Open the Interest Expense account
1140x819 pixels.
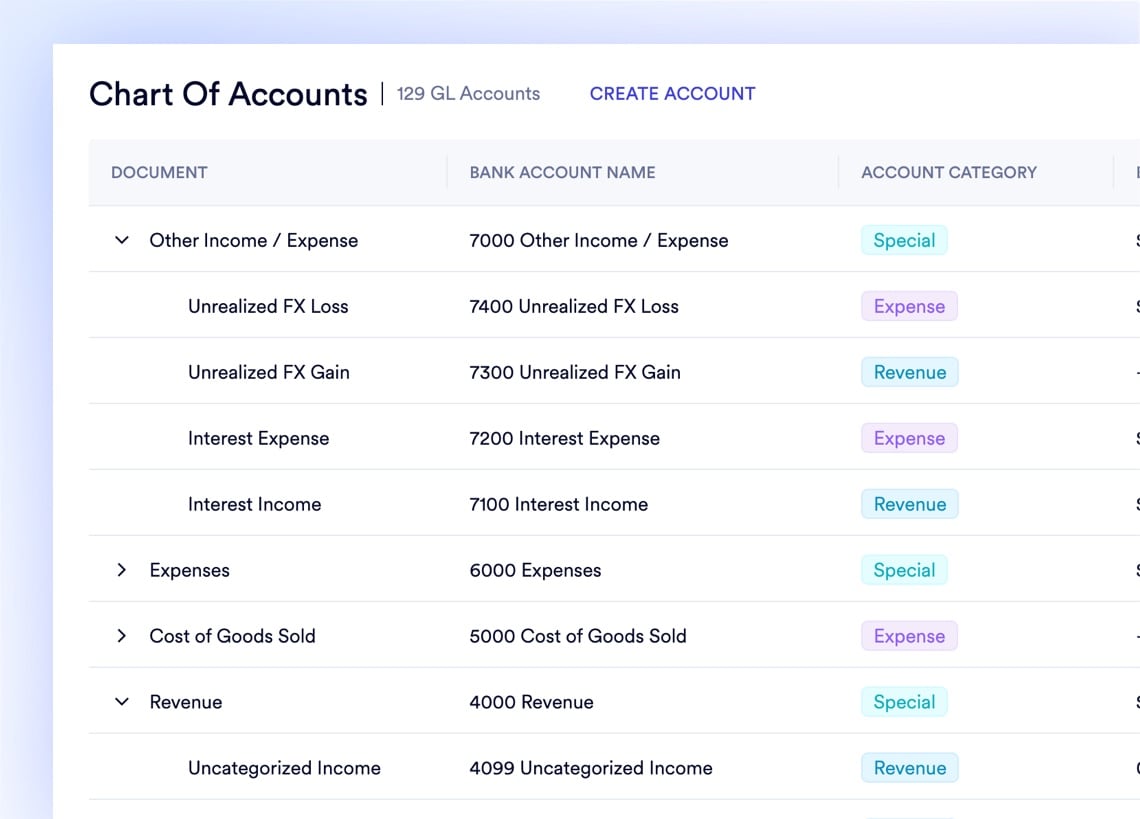pyautogui.click(x=258, y=438)
